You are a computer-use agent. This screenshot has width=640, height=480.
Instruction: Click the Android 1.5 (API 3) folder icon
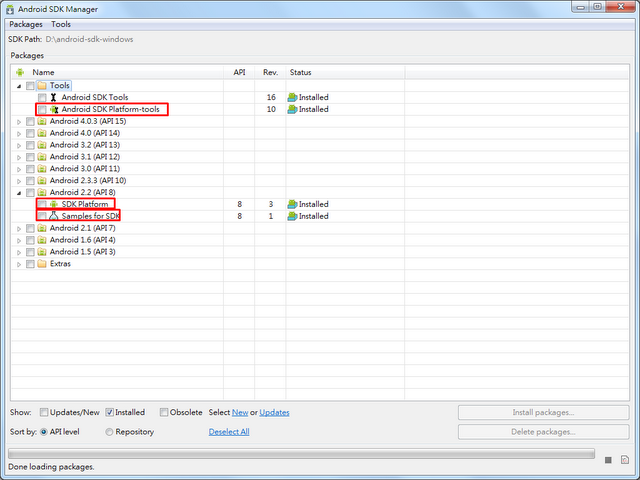click(42, 251)
